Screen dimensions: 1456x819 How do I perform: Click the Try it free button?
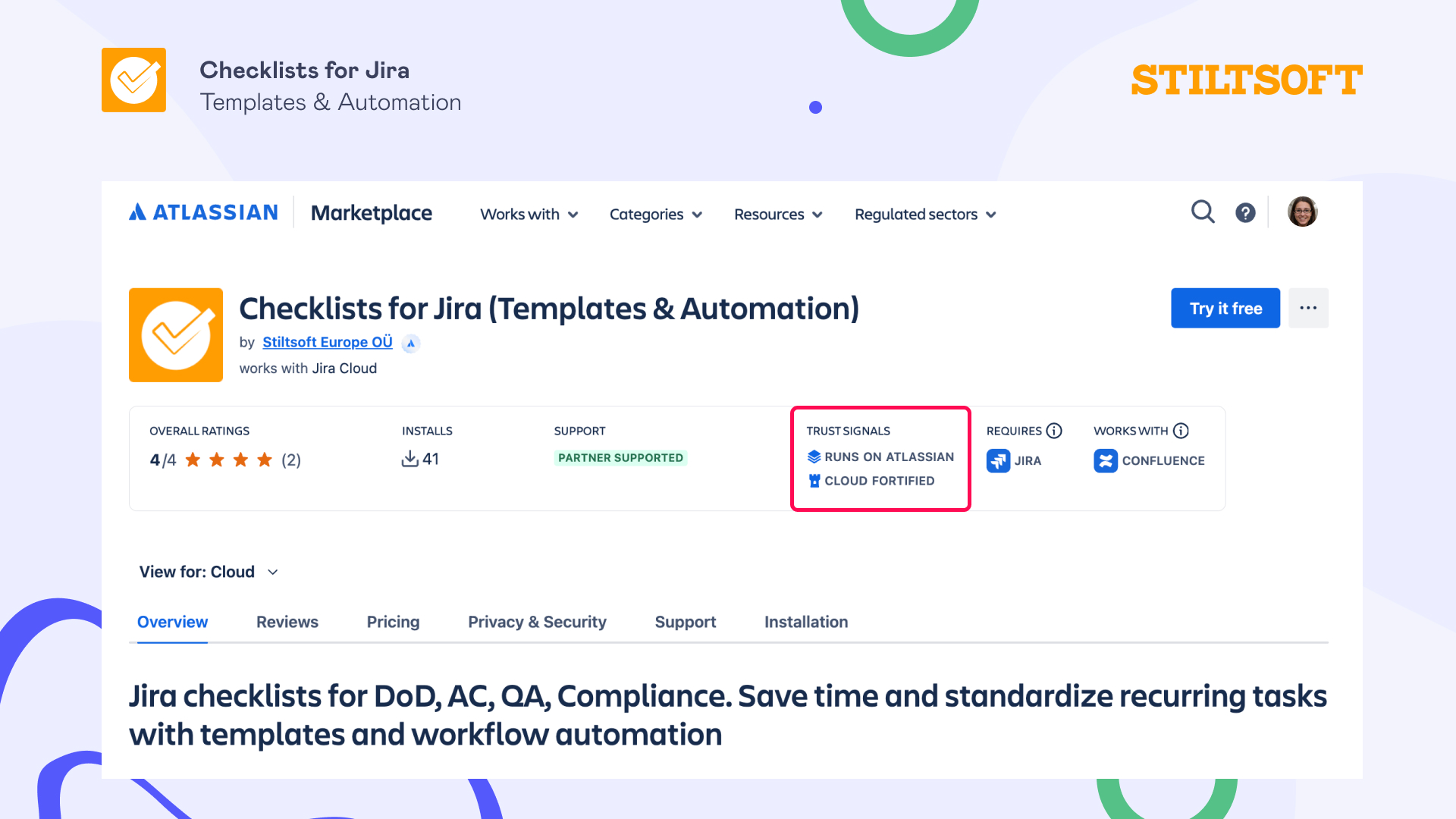[1225, 308]
